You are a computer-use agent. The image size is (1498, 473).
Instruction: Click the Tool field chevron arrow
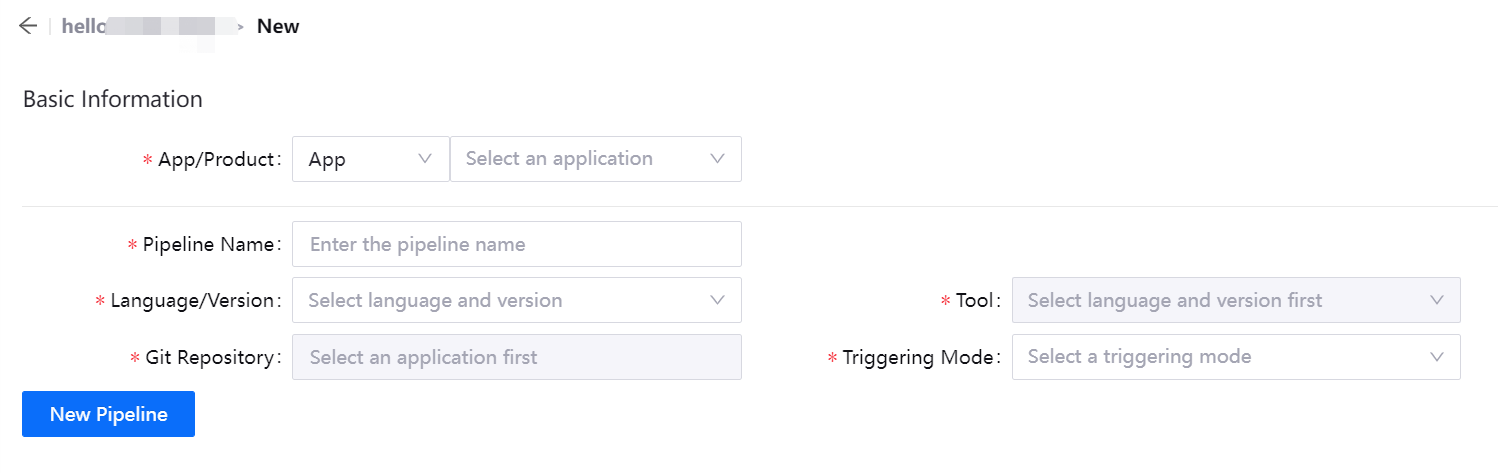1437,300
